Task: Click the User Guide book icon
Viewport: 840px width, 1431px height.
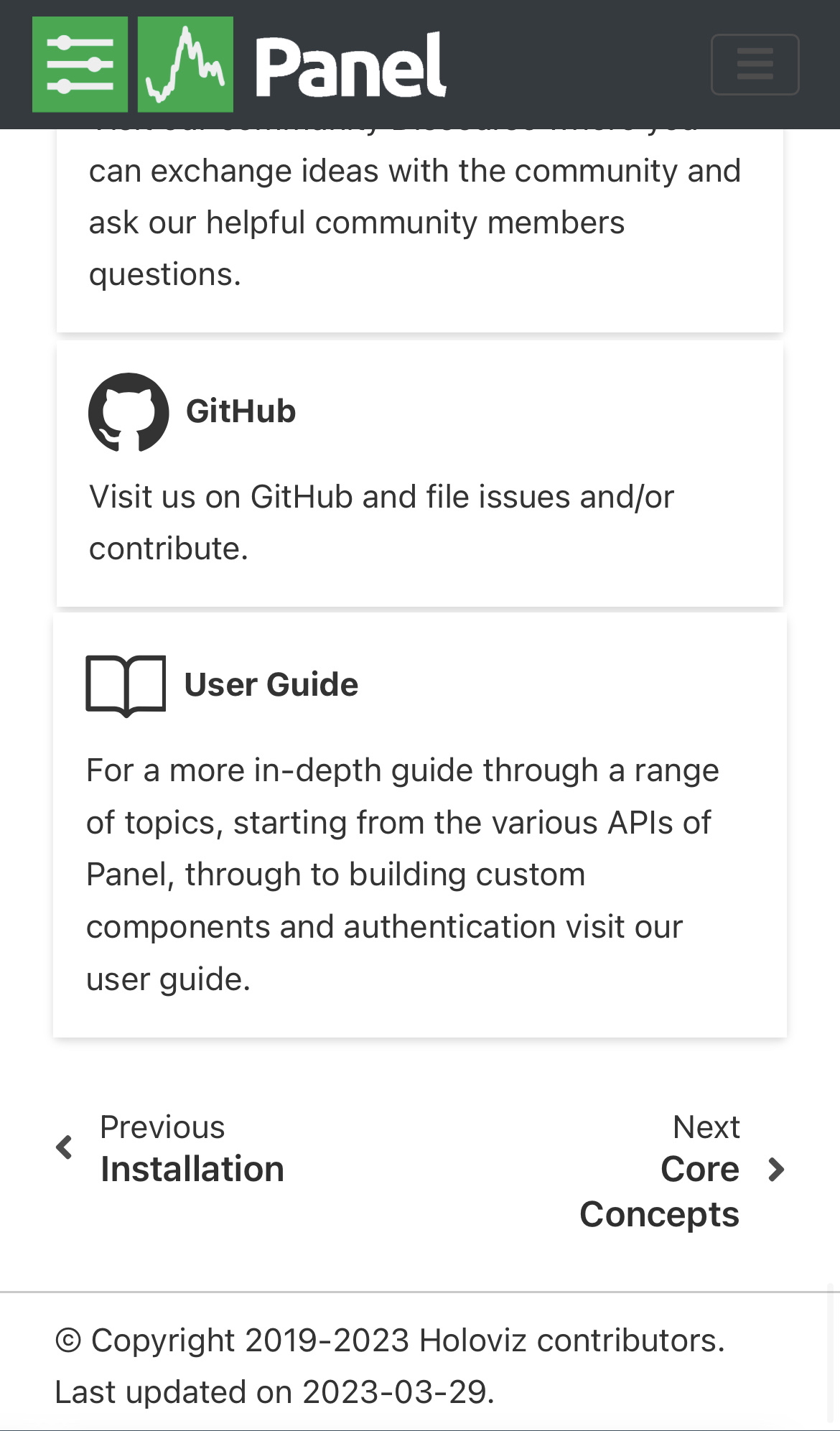Action: click(x=126, y=684)
